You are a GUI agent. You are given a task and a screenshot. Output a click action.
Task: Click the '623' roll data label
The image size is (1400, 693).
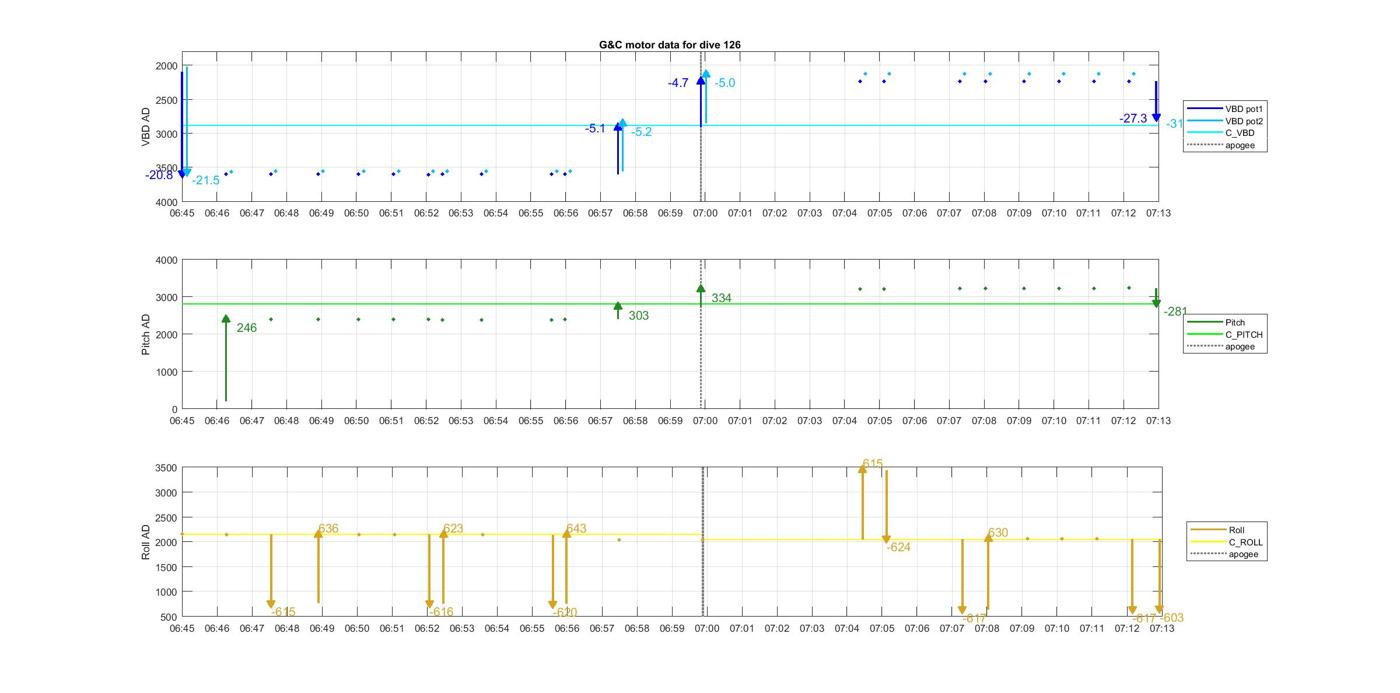coord(453,528)
